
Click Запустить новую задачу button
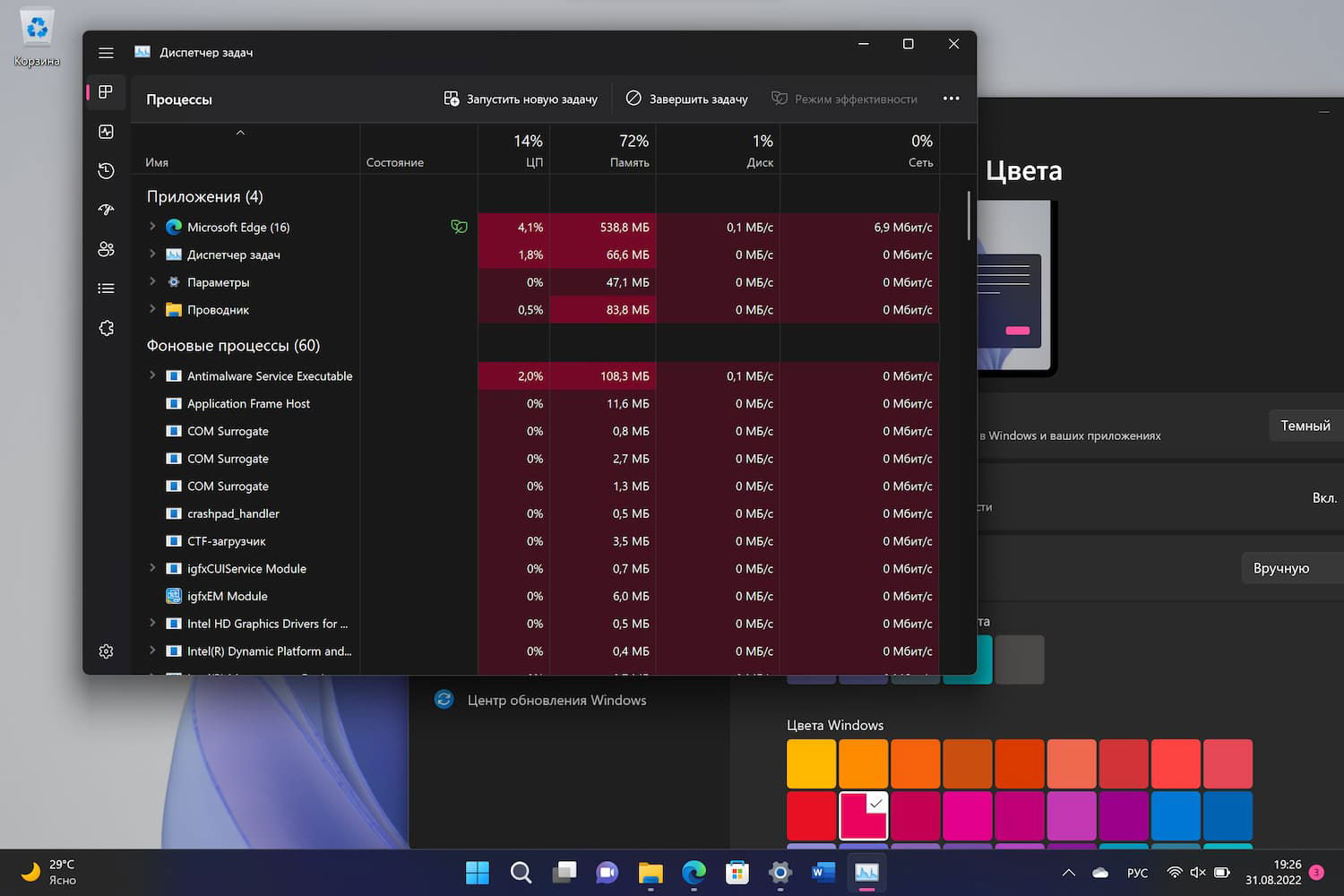tap(521, 99)
